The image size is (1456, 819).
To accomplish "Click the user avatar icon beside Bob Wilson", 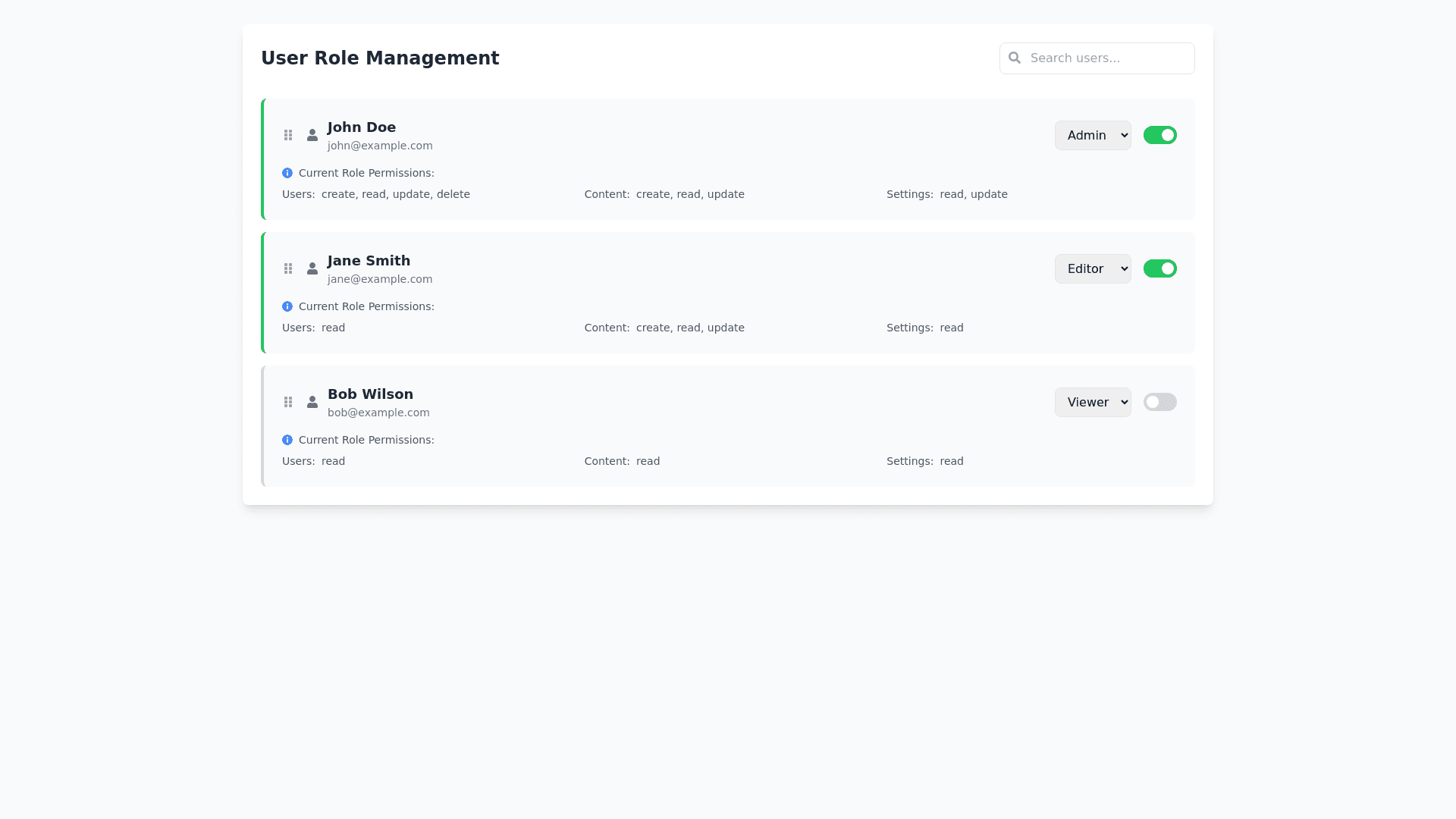I will tap(312, 402).
